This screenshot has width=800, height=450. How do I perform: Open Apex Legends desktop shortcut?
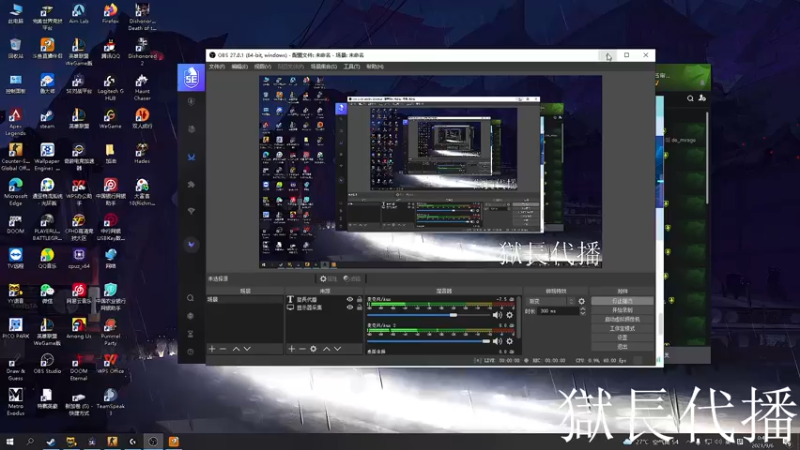coord(15,122)
